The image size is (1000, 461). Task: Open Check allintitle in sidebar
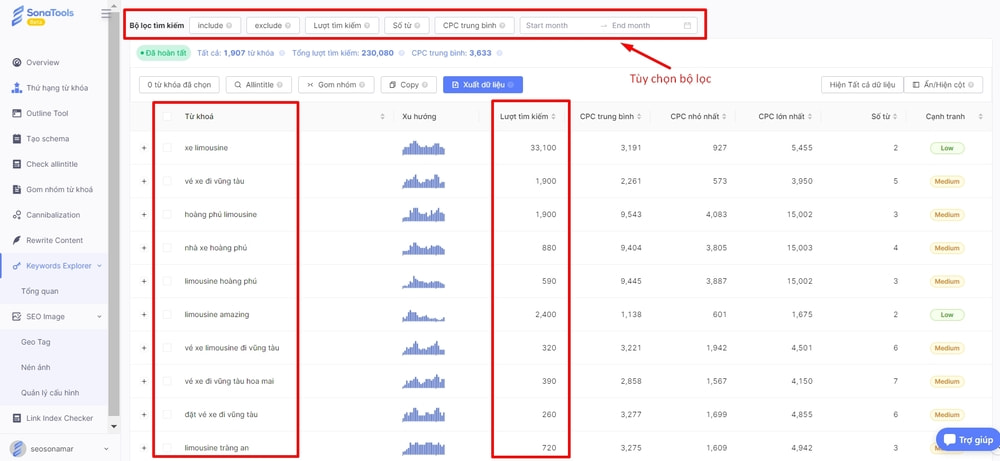coord(52,165)
